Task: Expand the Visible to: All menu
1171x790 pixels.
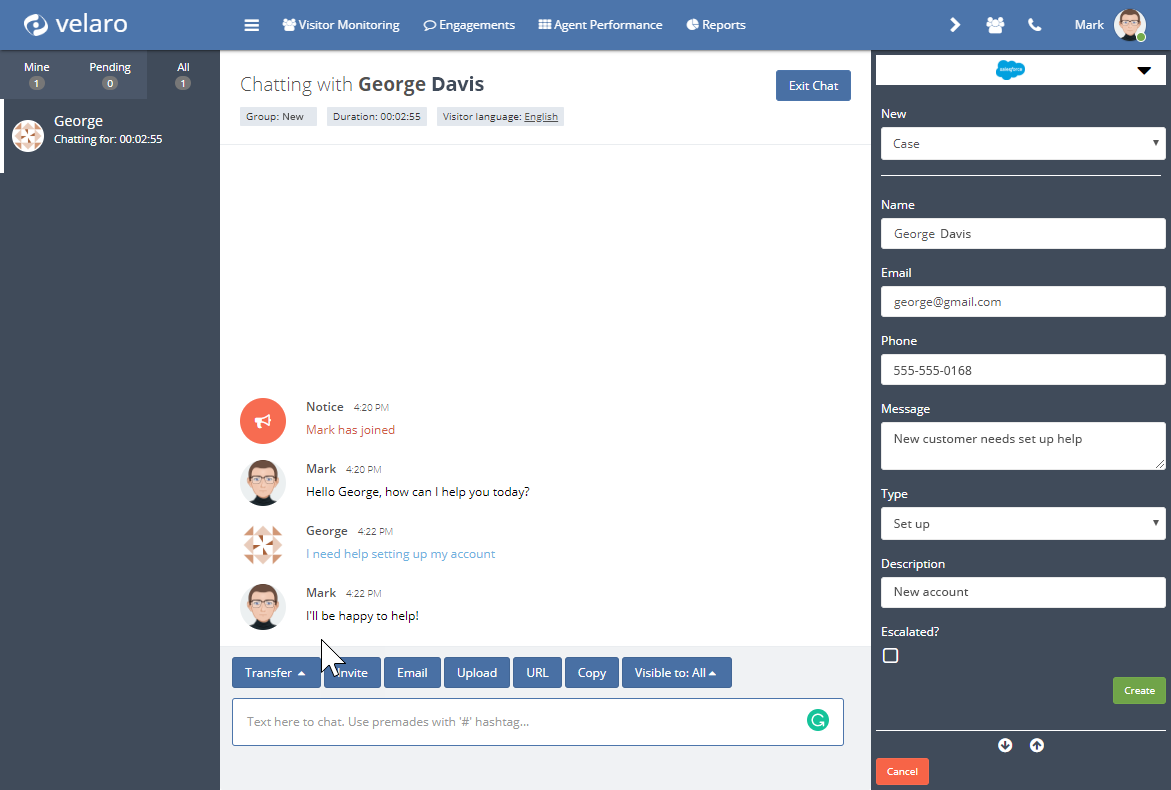Action: [x=676, y=673]
